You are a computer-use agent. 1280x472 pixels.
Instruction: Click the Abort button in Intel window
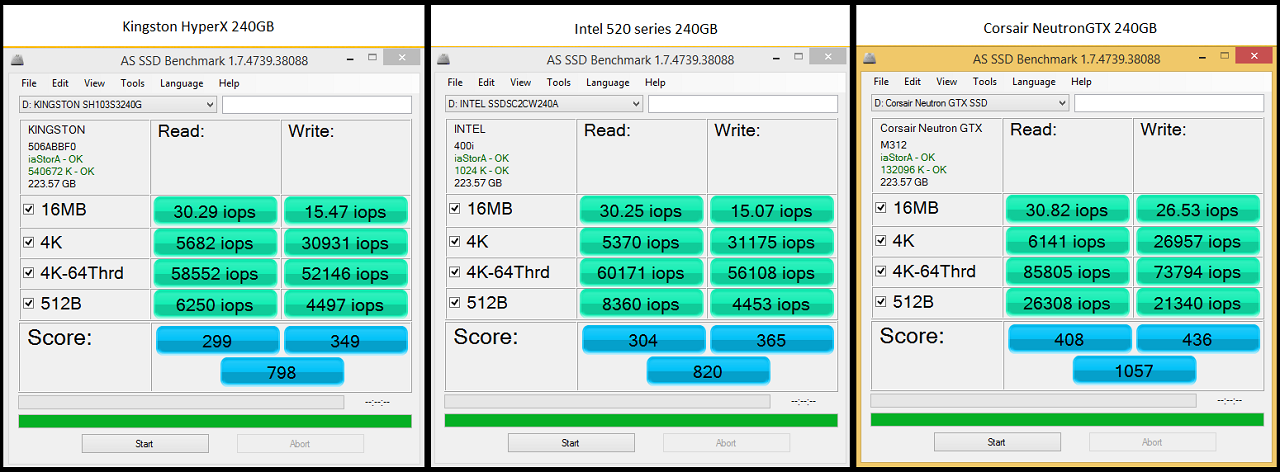(x=726, y=443)
